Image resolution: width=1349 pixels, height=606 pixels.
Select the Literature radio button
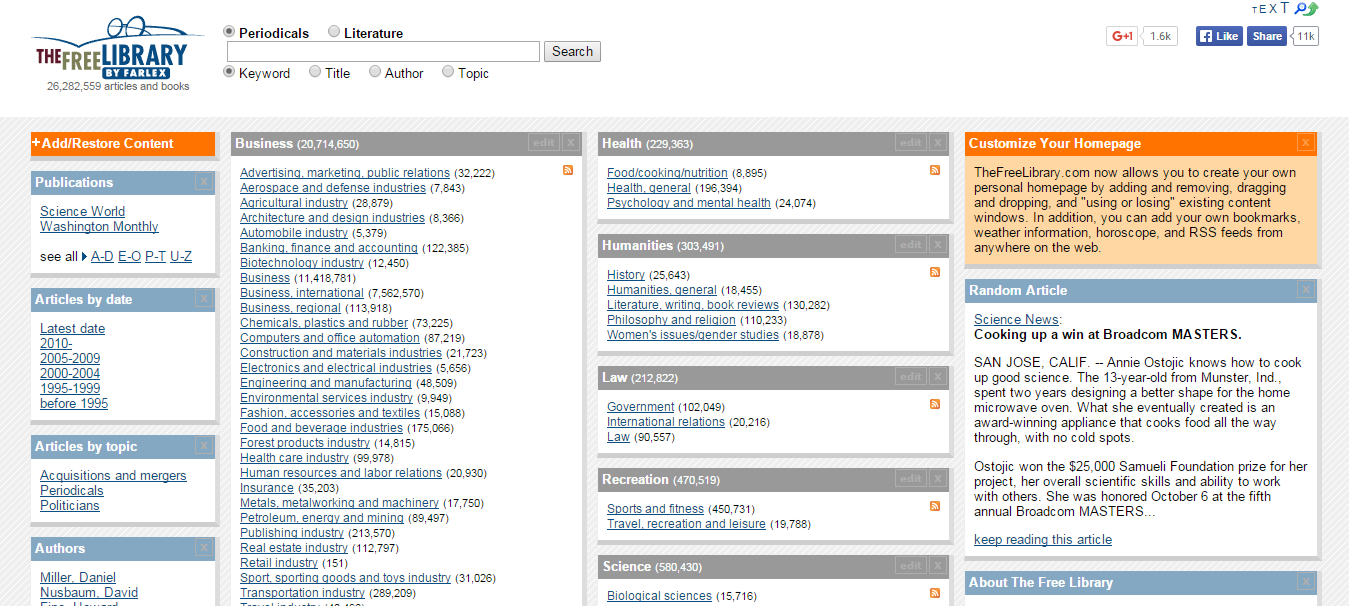(334, 32)
